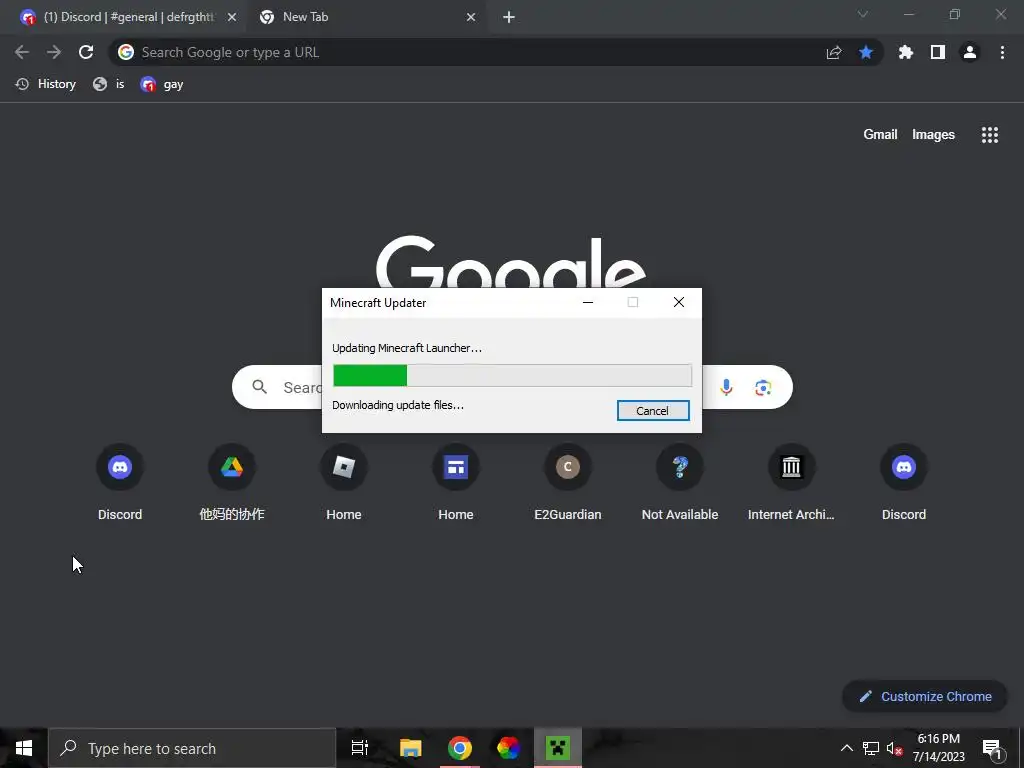
Task: Search by image with Google Lens
Action: click(x=763, y=387)
